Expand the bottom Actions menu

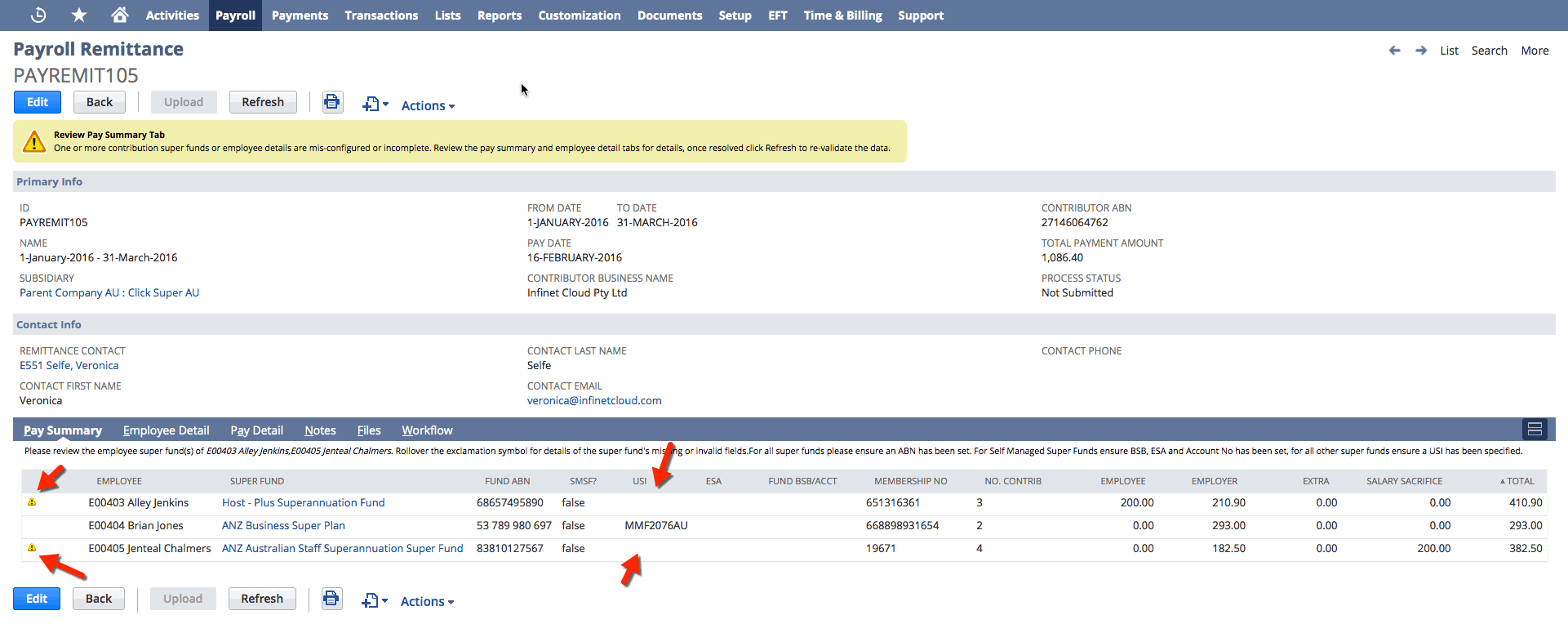(427, 601)
